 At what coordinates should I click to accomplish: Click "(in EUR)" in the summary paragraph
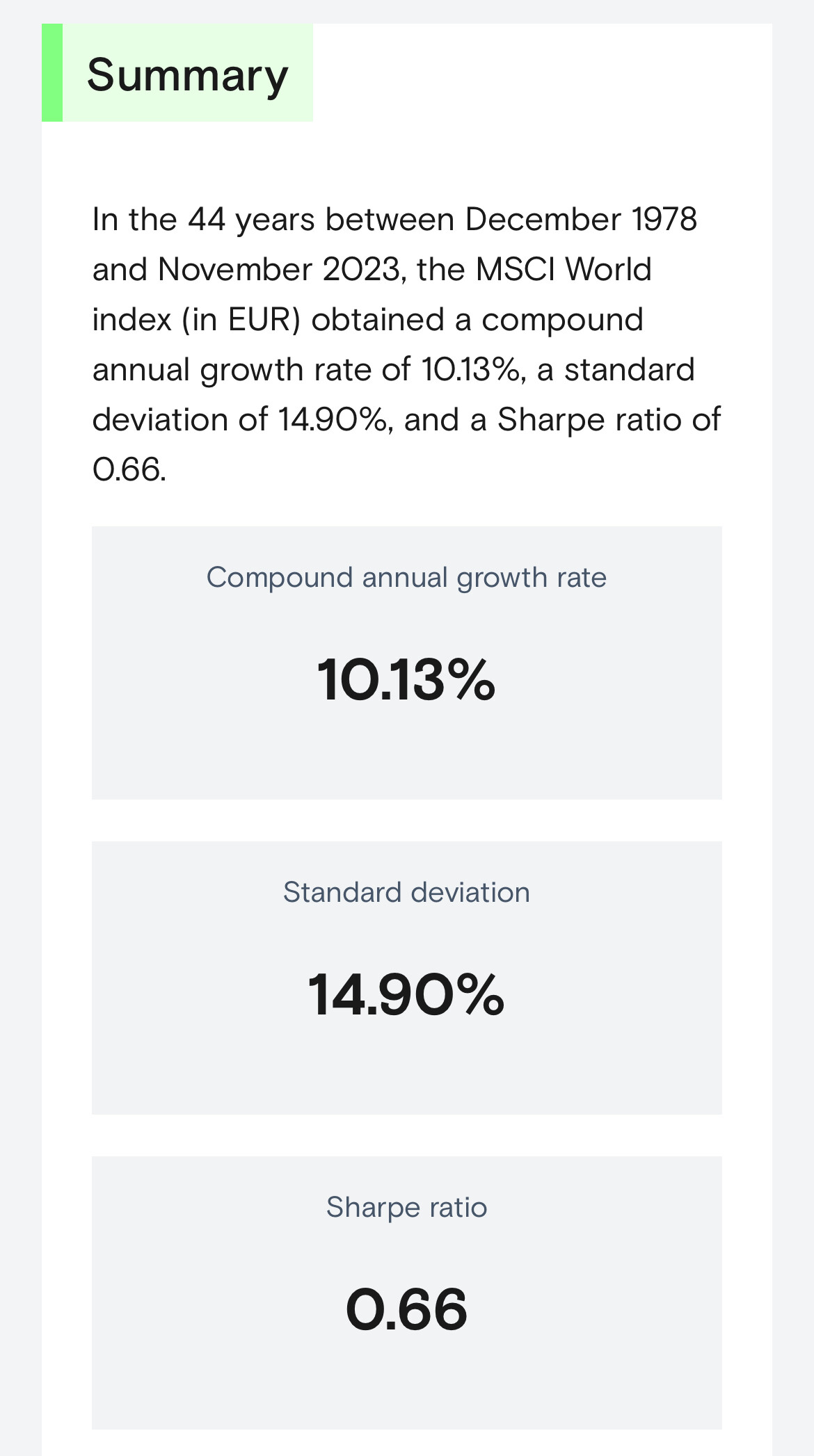click(x=241, y=320)
